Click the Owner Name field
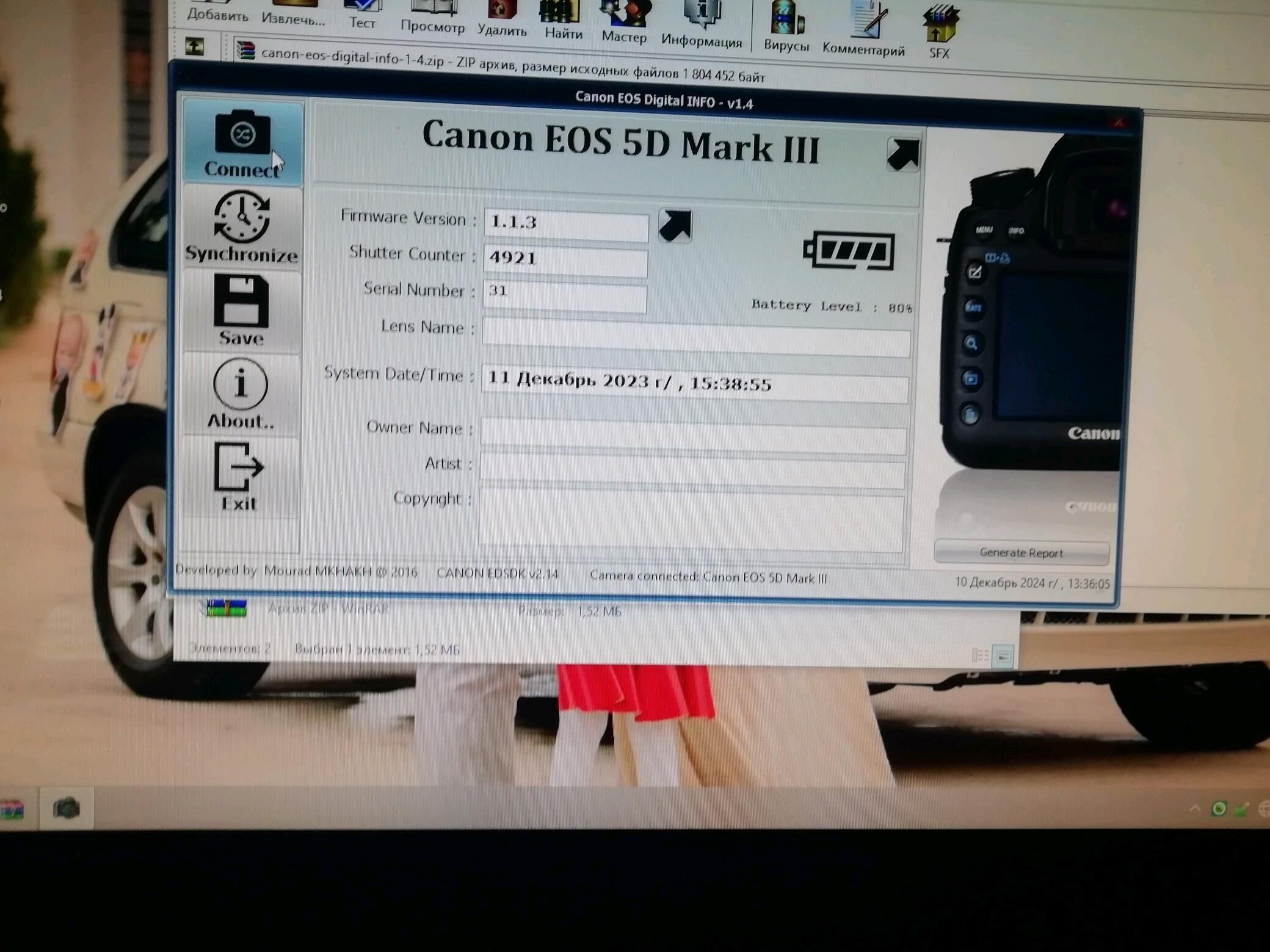The width and height of the screenshot is (1270, 952). [694, 435]
